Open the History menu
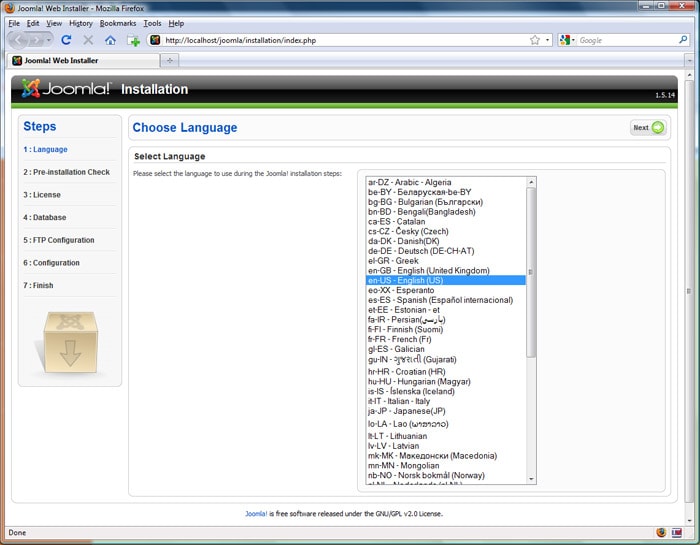The image size is (700, 545). [80, 22]
